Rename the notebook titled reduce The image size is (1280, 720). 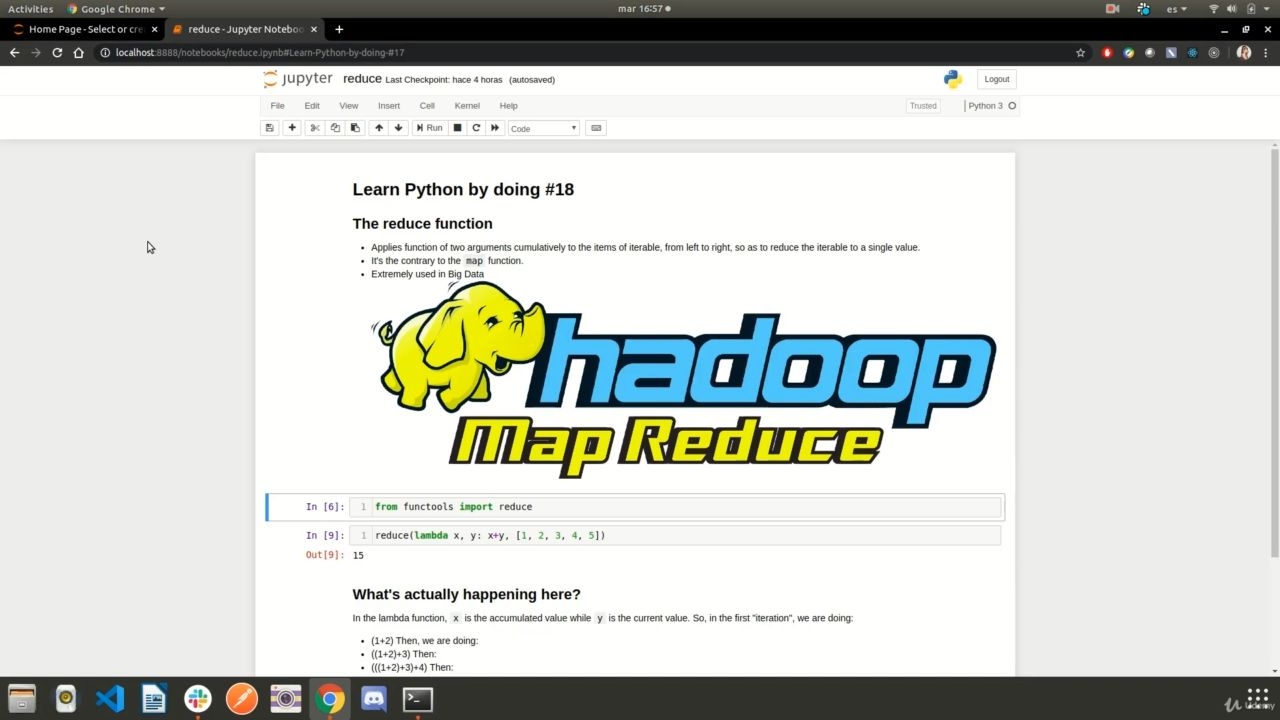[362, 79]
